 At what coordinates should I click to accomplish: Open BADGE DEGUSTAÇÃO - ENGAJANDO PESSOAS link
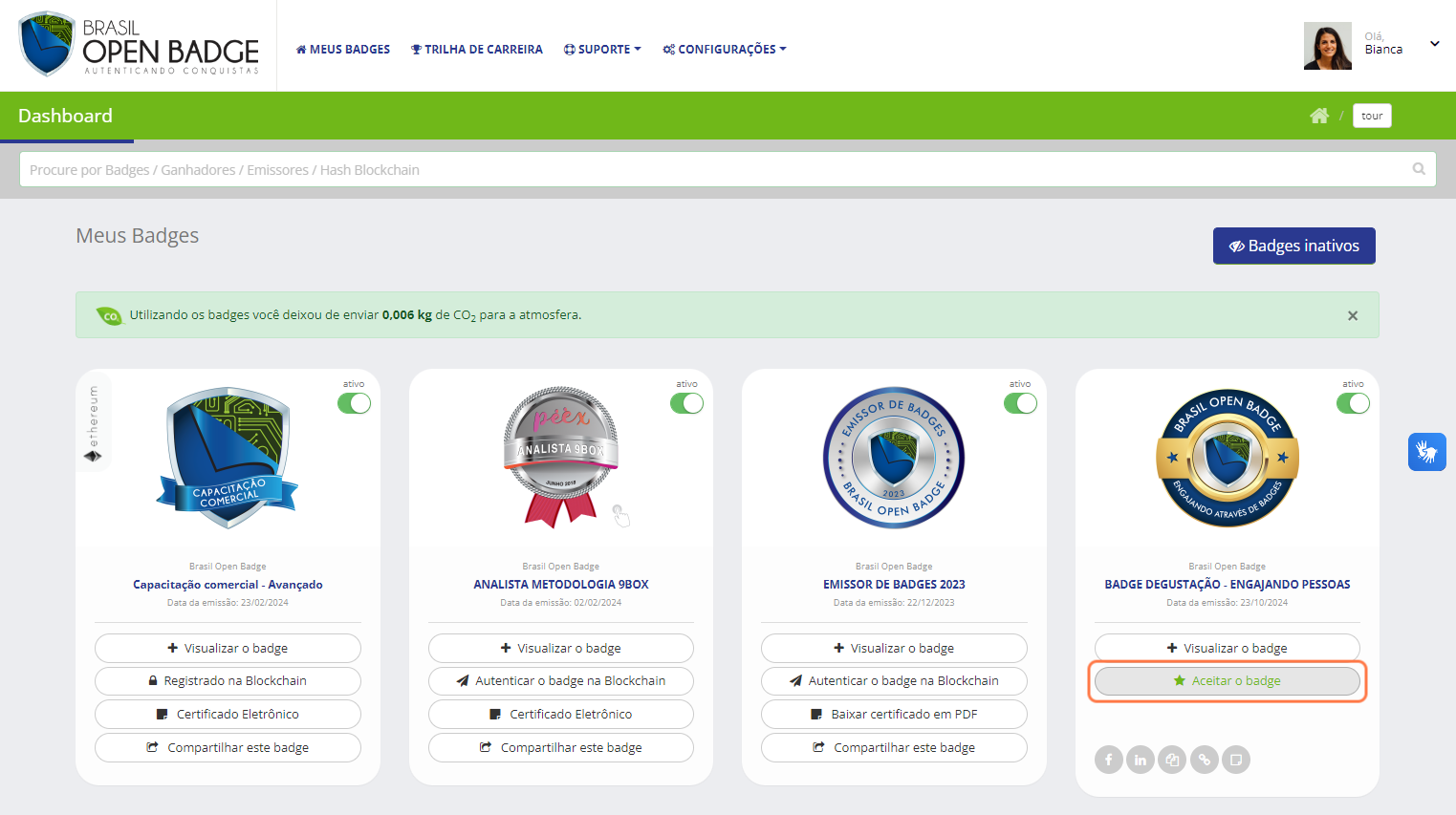(x=1228, y=585)
